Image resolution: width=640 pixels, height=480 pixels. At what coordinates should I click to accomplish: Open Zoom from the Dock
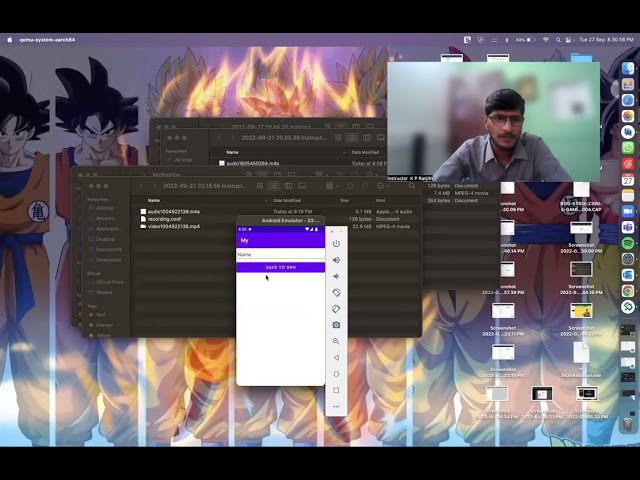[628, 211]
